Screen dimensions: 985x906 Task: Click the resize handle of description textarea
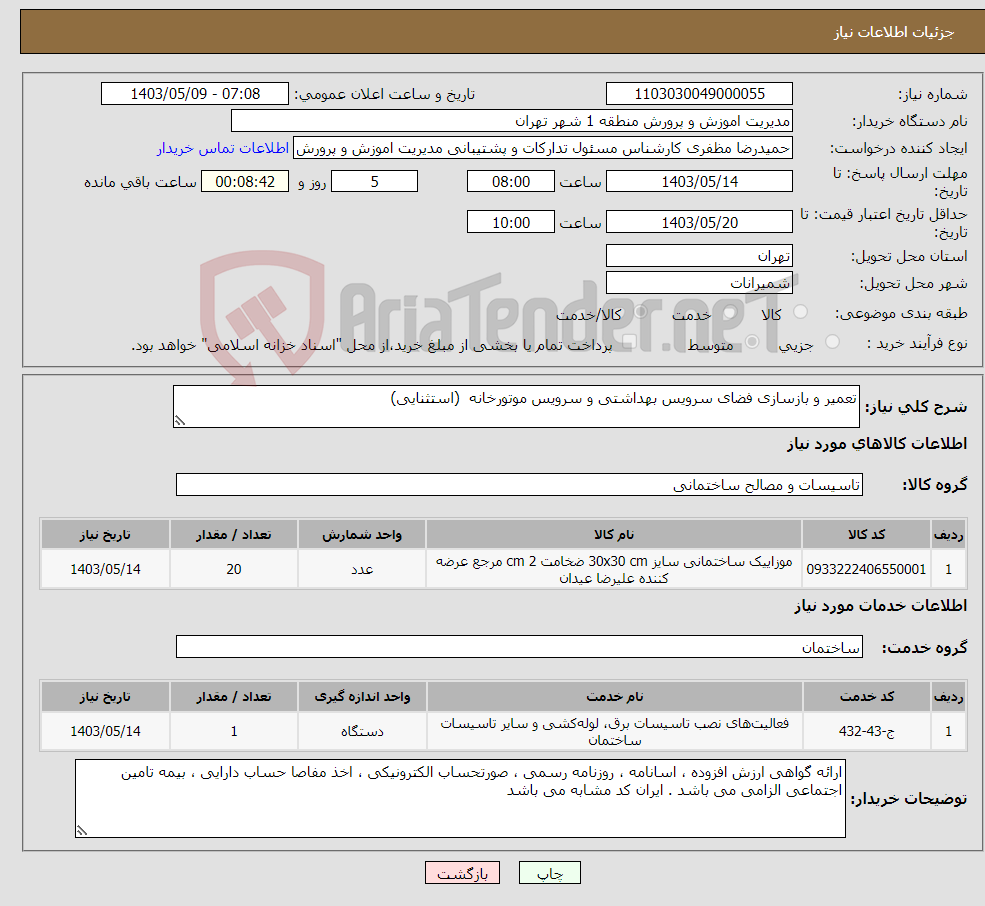180,421
